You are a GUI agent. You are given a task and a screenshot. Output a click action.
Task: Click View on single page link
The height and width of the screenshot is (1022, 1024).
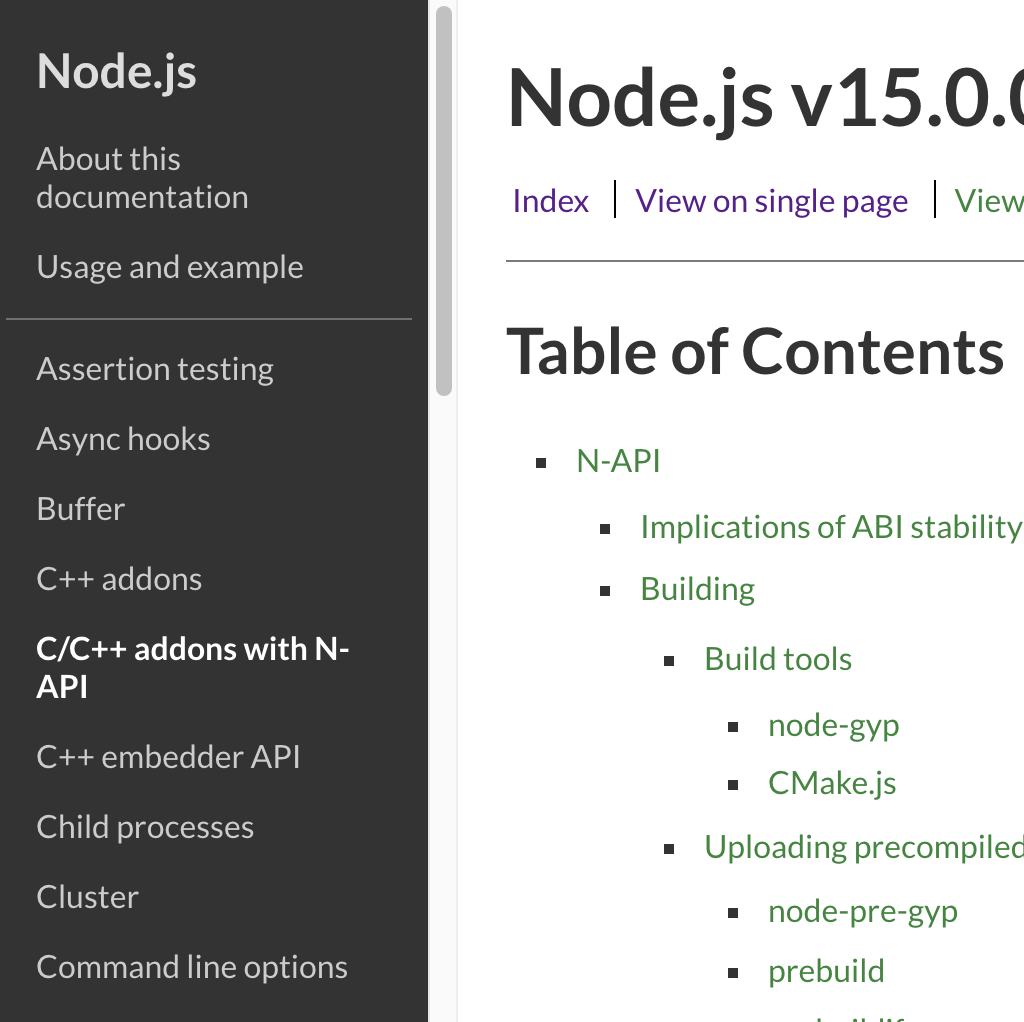tap(771, 201)
